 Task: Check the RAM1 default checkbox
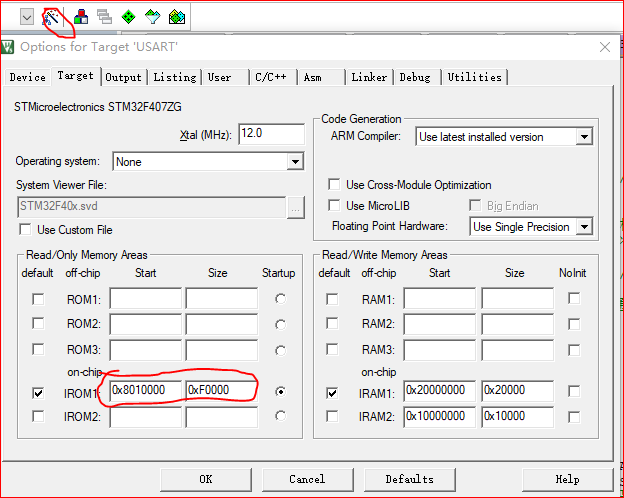(332, 299)
